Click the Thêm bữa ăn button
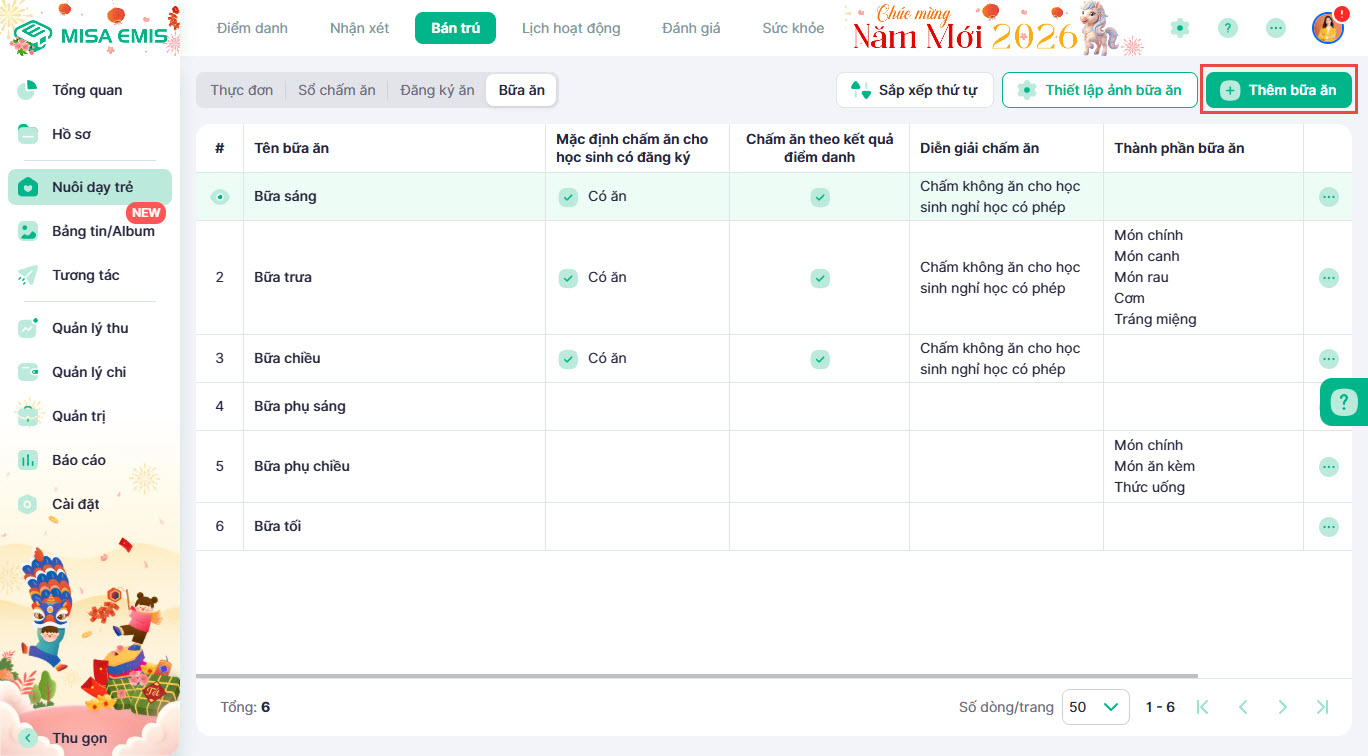 [x=1278, y=90]
